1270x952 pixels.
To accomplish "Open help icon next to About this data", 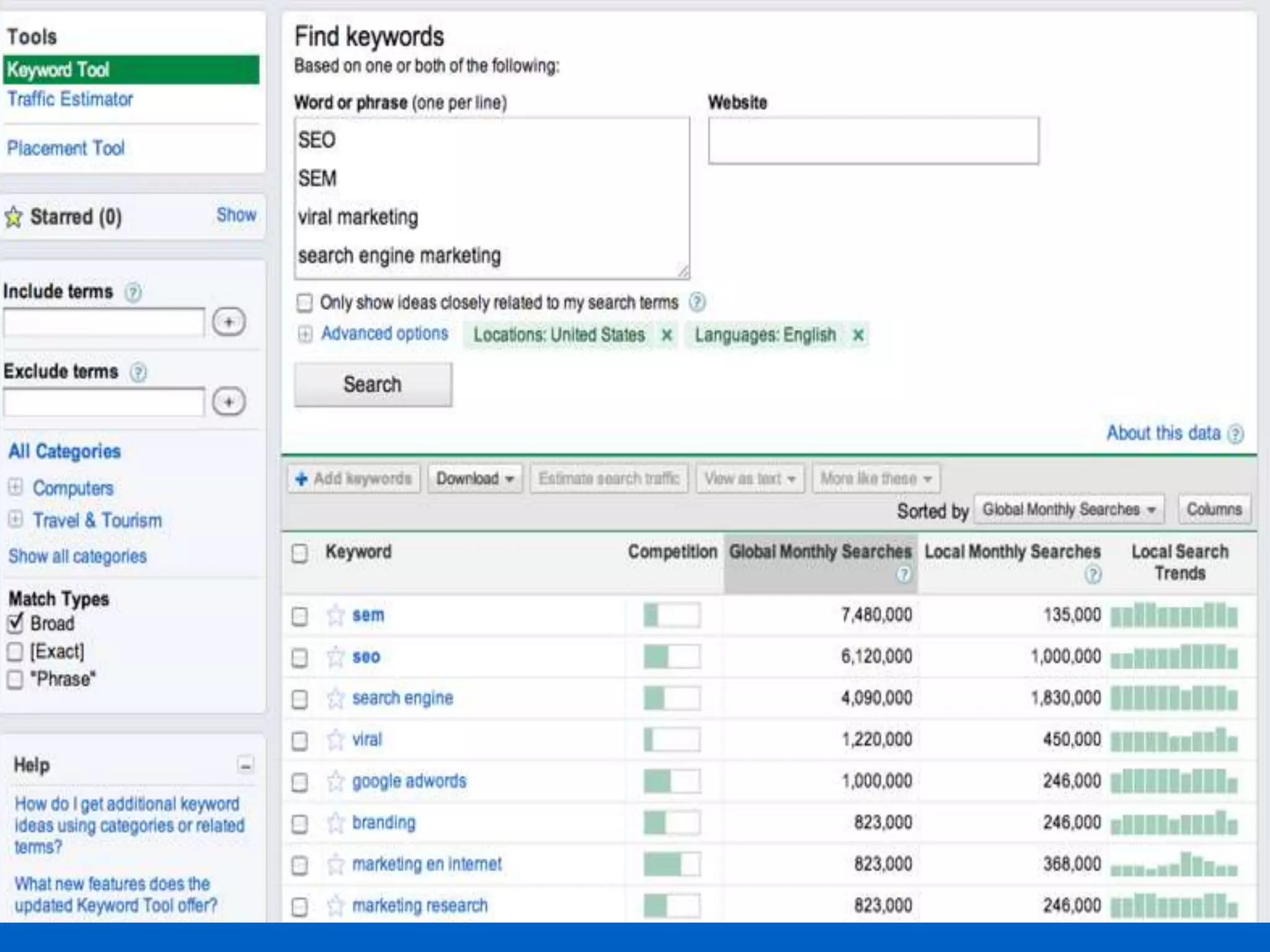I will [1235, 434].
